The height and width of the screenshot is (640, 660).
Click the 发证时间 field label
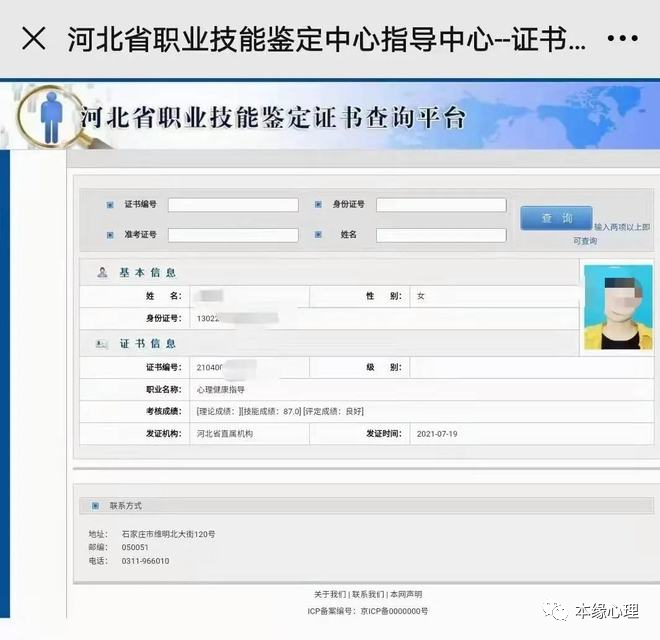[x=383, y=433]
